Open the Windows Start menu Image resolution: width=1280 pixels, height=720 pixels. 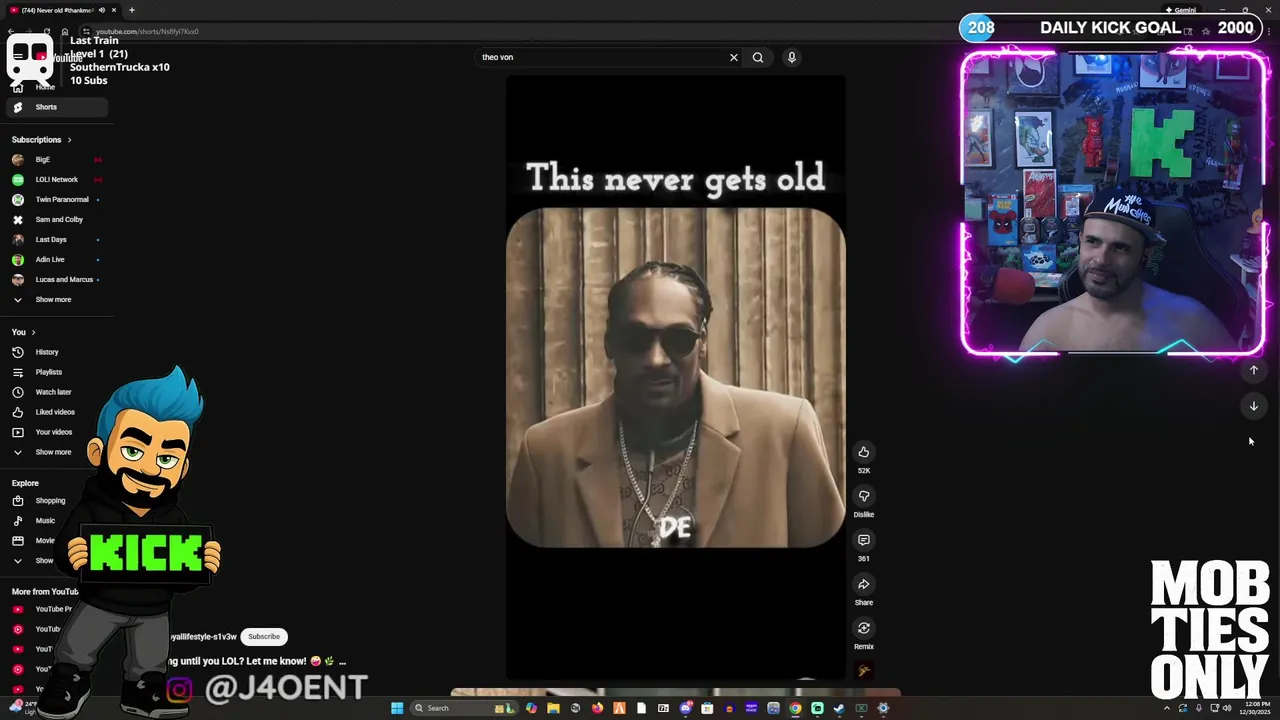coord(397,708)
